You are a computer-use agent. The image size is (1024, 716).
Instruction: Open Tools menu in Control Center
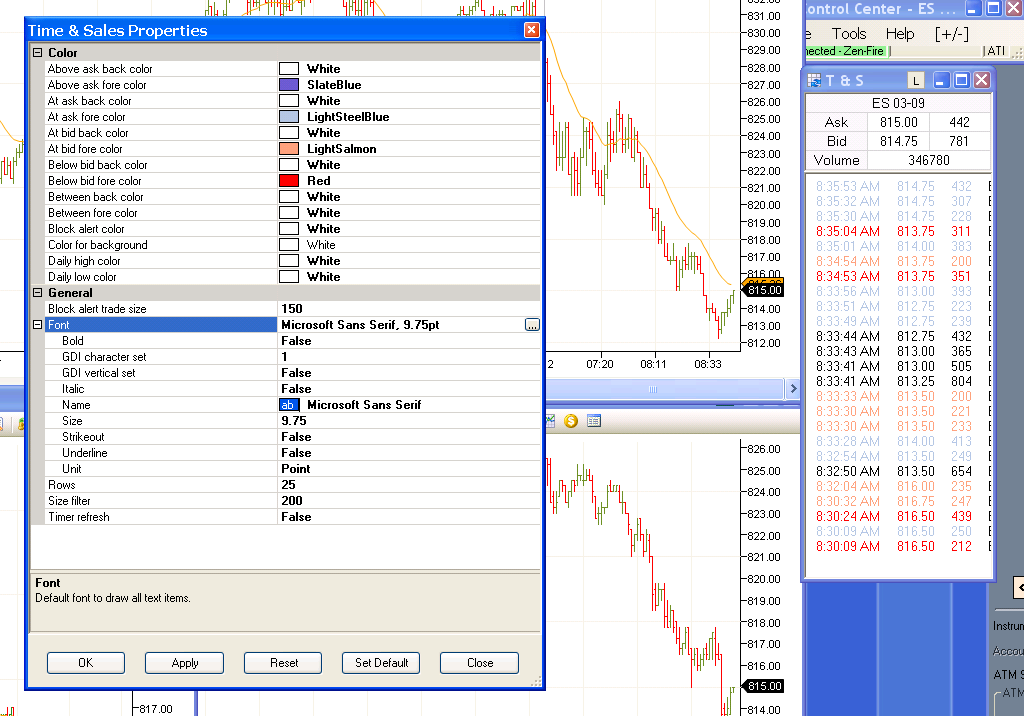coord(848,34)
